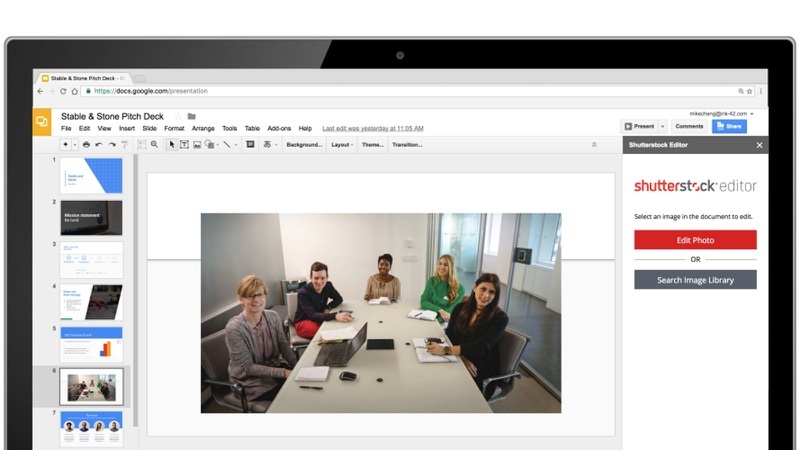800x450 pixels.
Task: Open the Comments button
Action: pyautogui.click(x=689, y=126)
